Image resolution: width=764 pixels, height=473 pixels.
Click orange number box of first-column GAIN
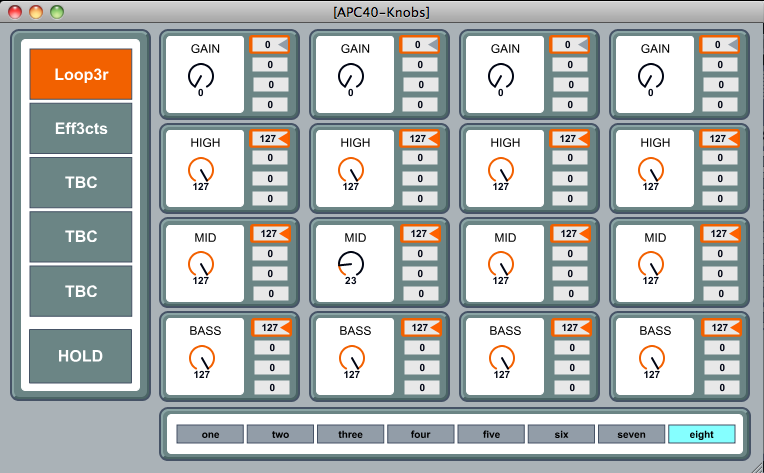click(270, 45)
